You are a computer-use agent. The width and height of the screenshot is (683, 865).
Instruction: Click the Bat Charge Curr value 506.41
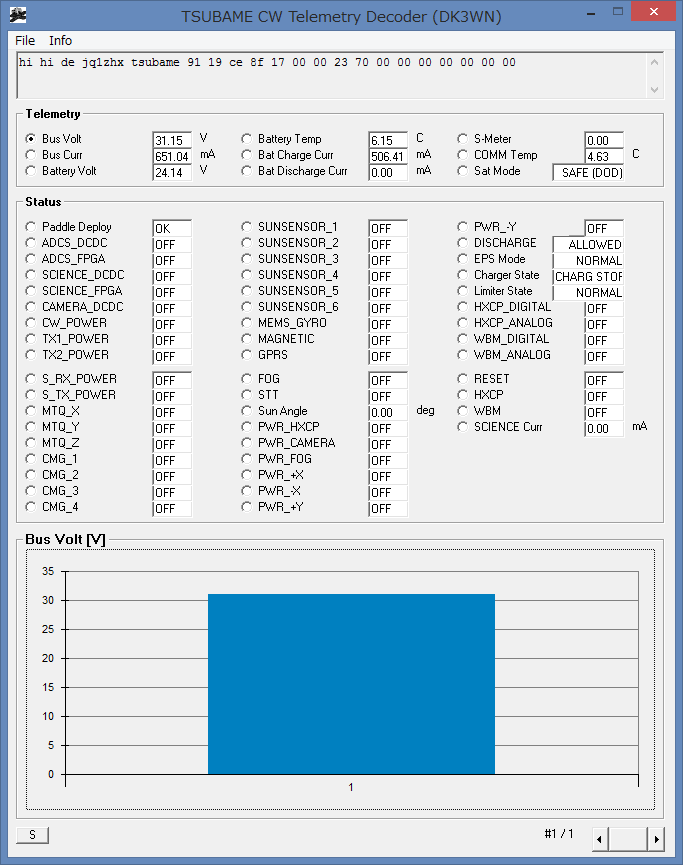point(388,156)
